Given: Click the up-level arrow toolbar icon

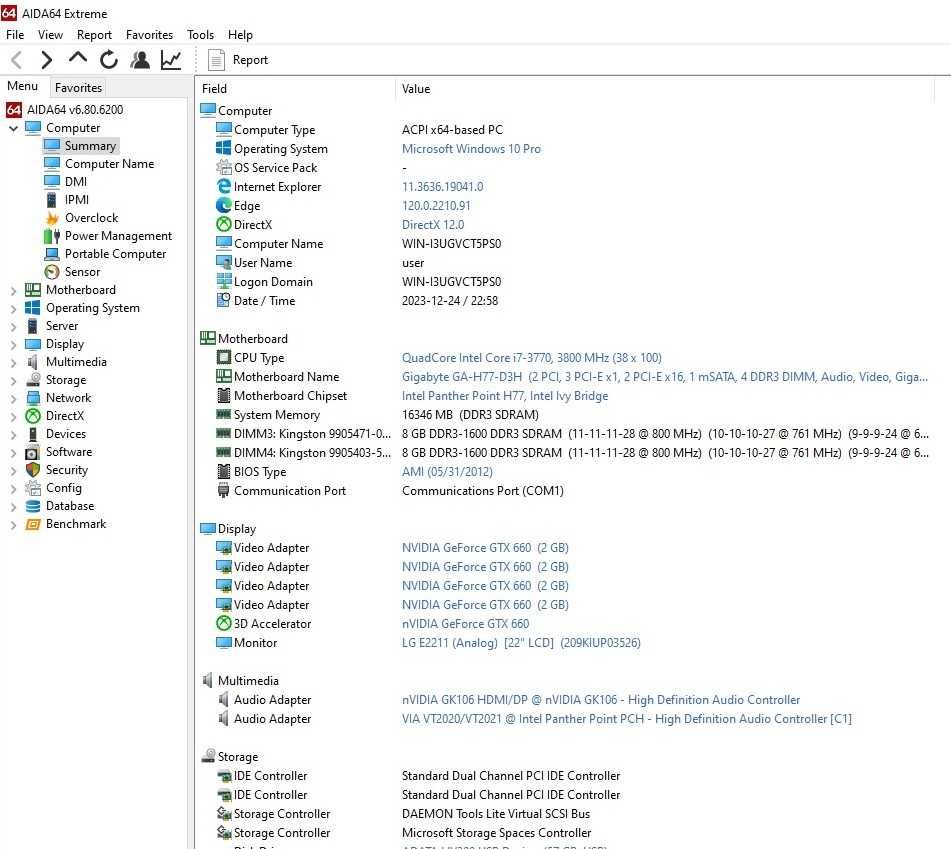Looking at the screenshot, I should pyautogui.click(x=78, y=58).
